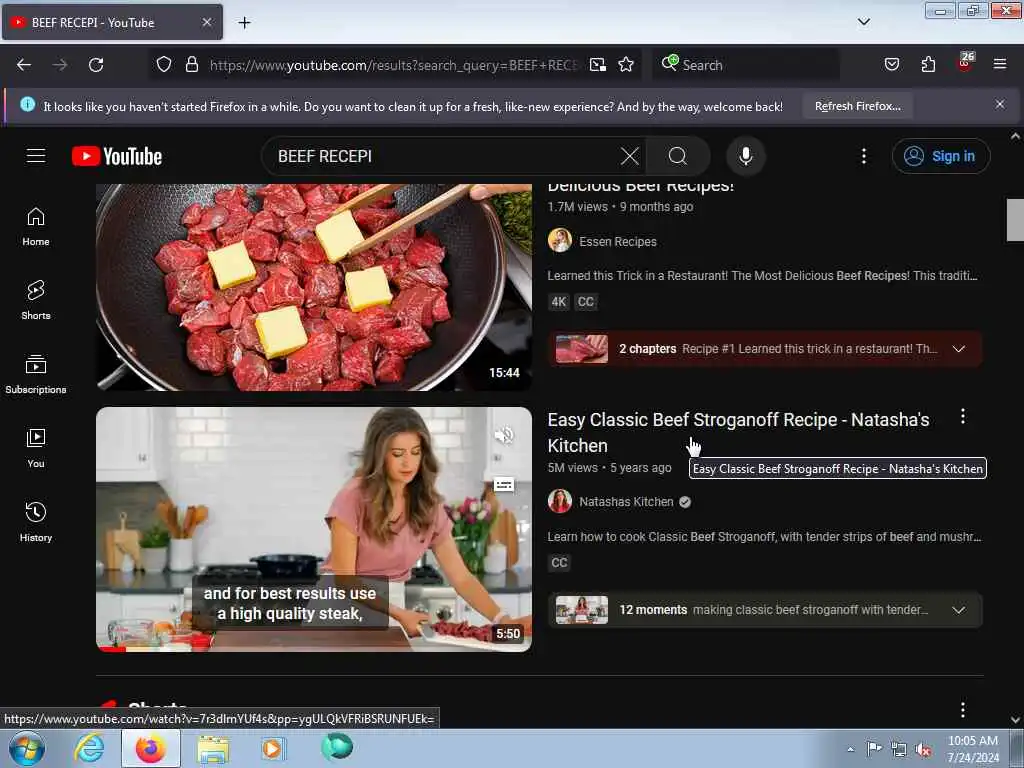
Task: Click Natashas Kitchen channel avatar
Action: click(560, 502)
